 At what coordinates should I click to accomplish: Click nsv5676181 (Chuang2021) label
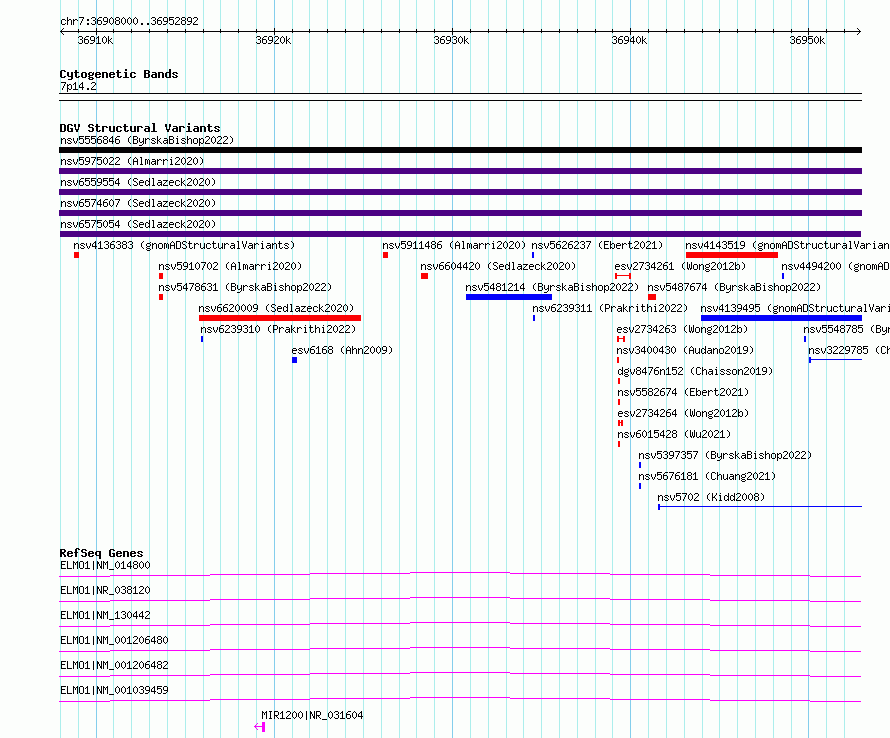point(707,476)
